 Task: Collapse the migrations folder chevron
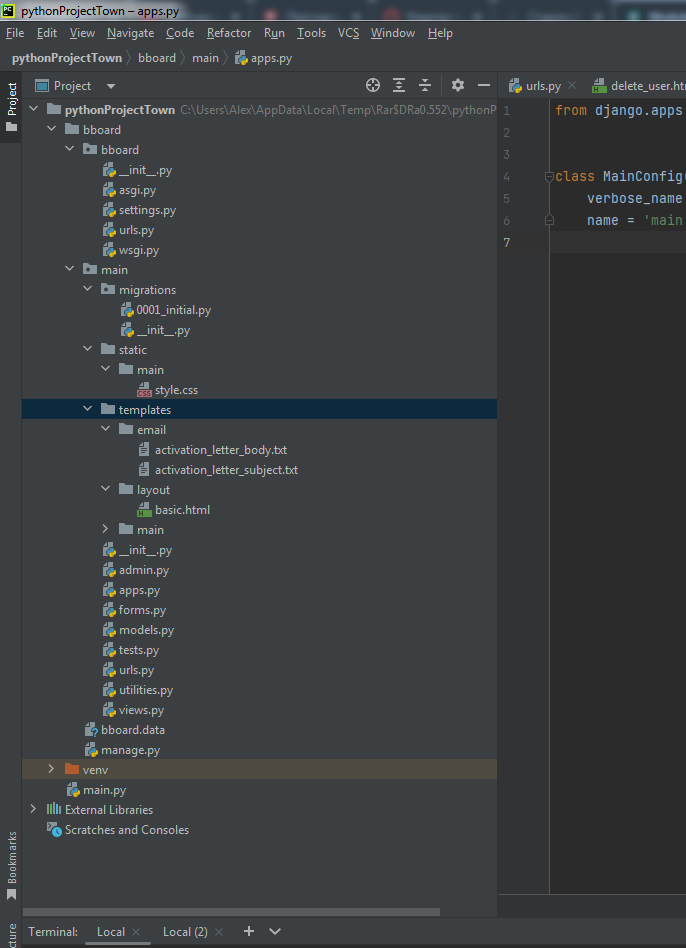pyautogui.click(x=88, y=290)
